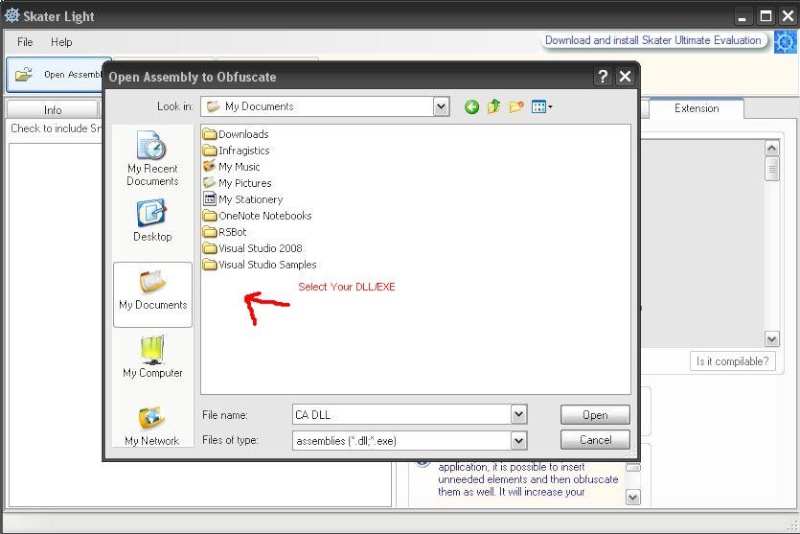The width and height of the screenshot is (800, 534).
Task: Switch to the Extension tab
Action: (696, 108)
